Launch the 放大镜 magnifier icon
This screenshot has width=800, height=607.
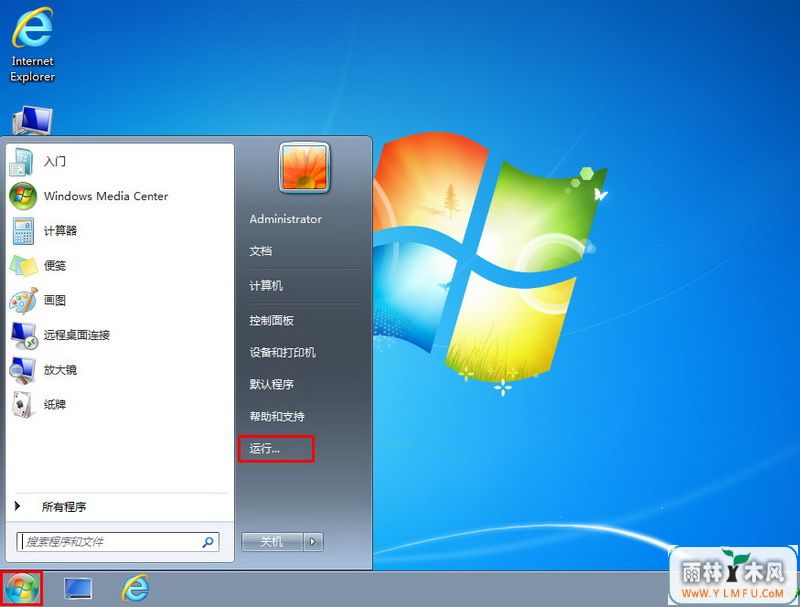23,370
